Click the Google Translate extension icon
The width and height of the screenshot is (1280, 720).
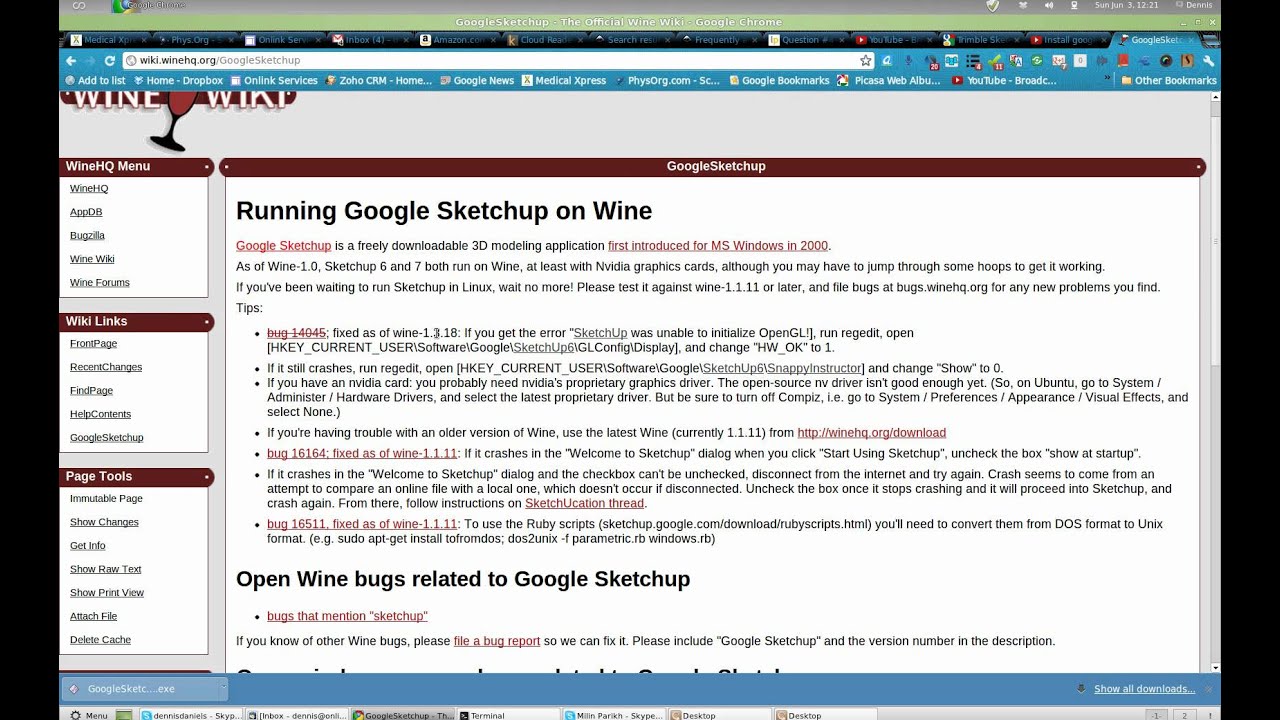(1016, 61)
